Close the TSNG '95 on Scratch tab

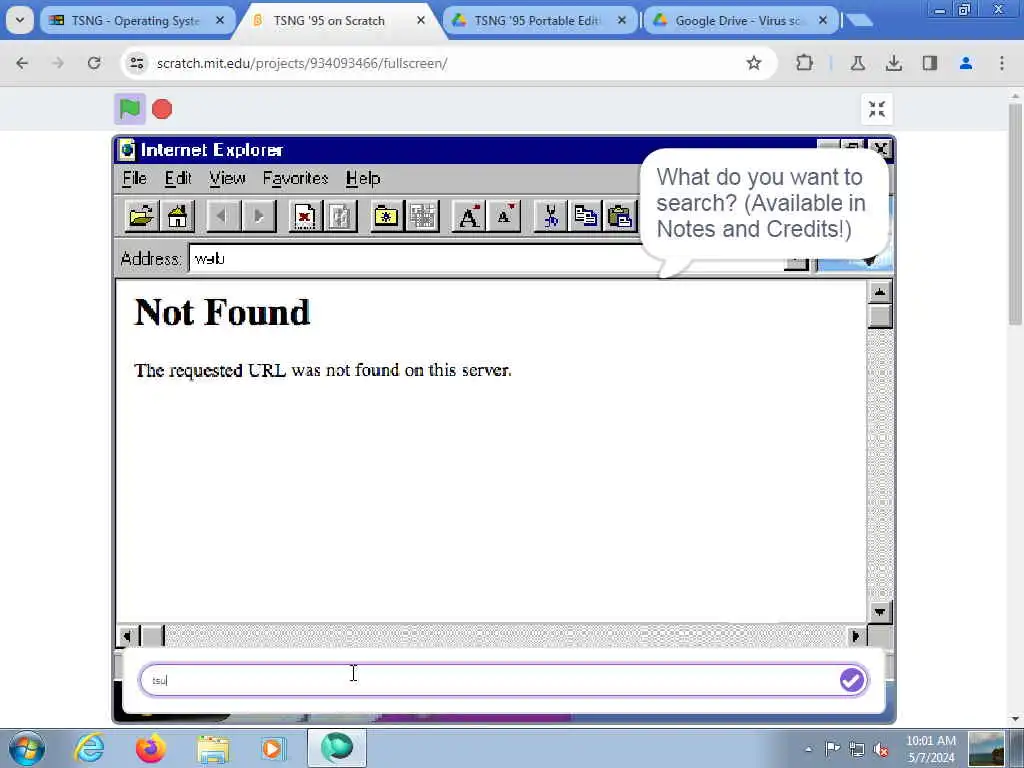[x=421, y=21]
